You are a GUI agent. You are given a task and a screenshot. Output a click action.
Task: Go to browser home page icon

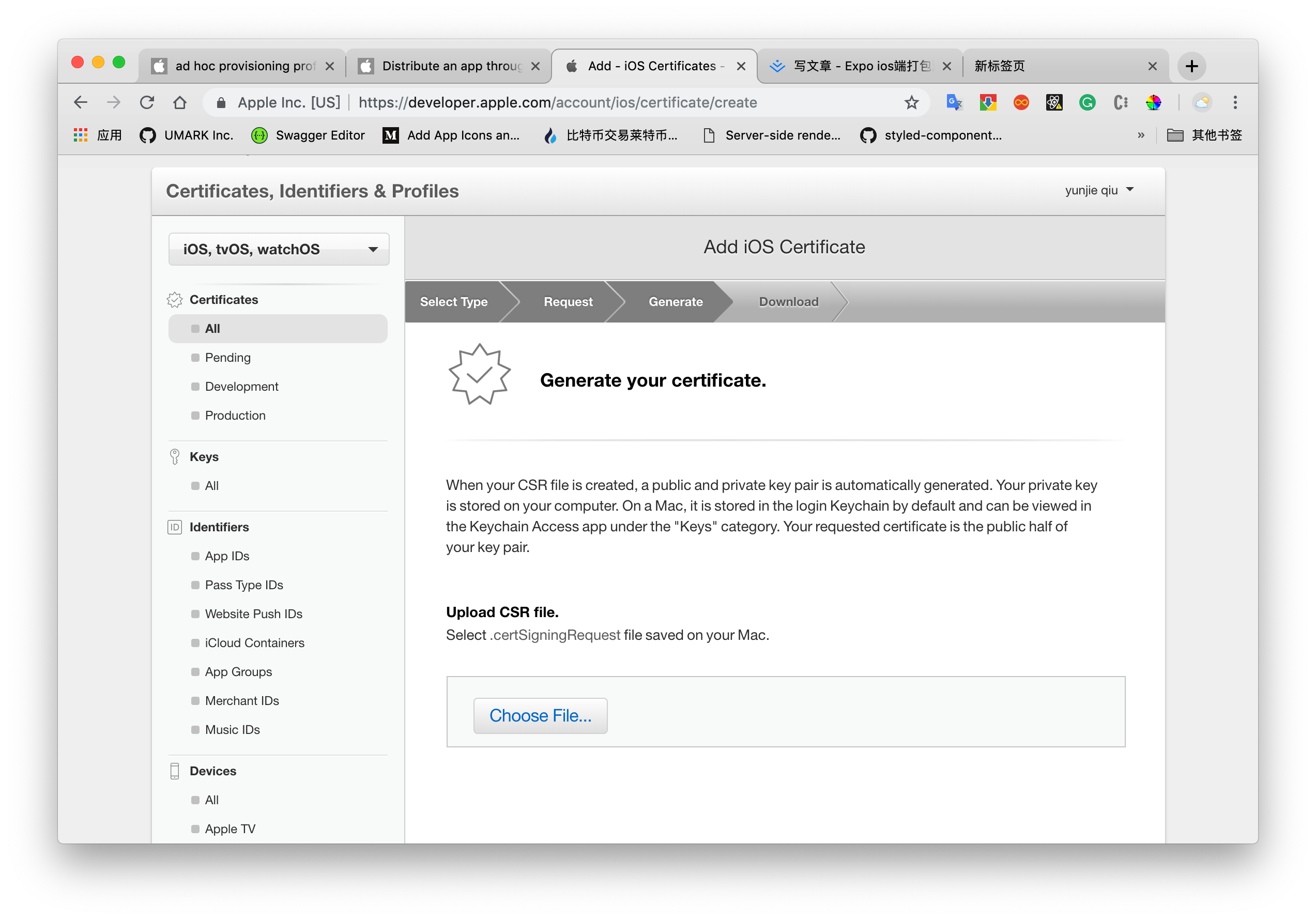click(x=180, y=103)
